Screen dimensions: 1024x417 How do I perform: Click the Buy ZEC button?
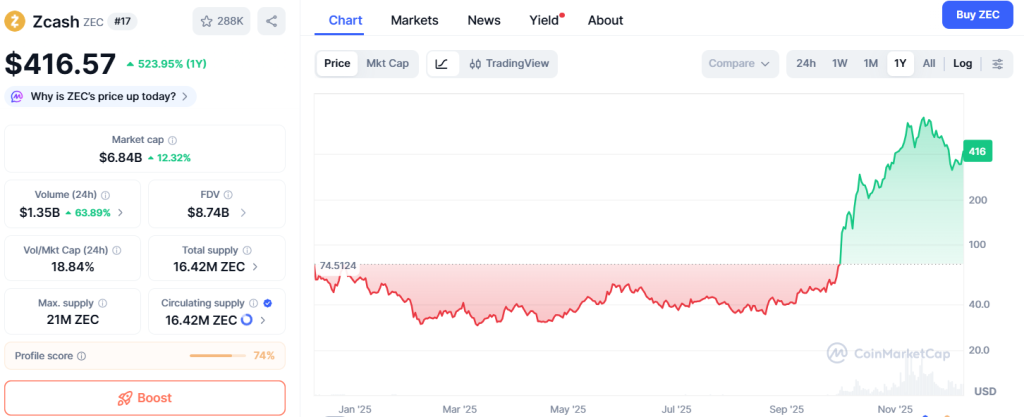tap(978, 15)
